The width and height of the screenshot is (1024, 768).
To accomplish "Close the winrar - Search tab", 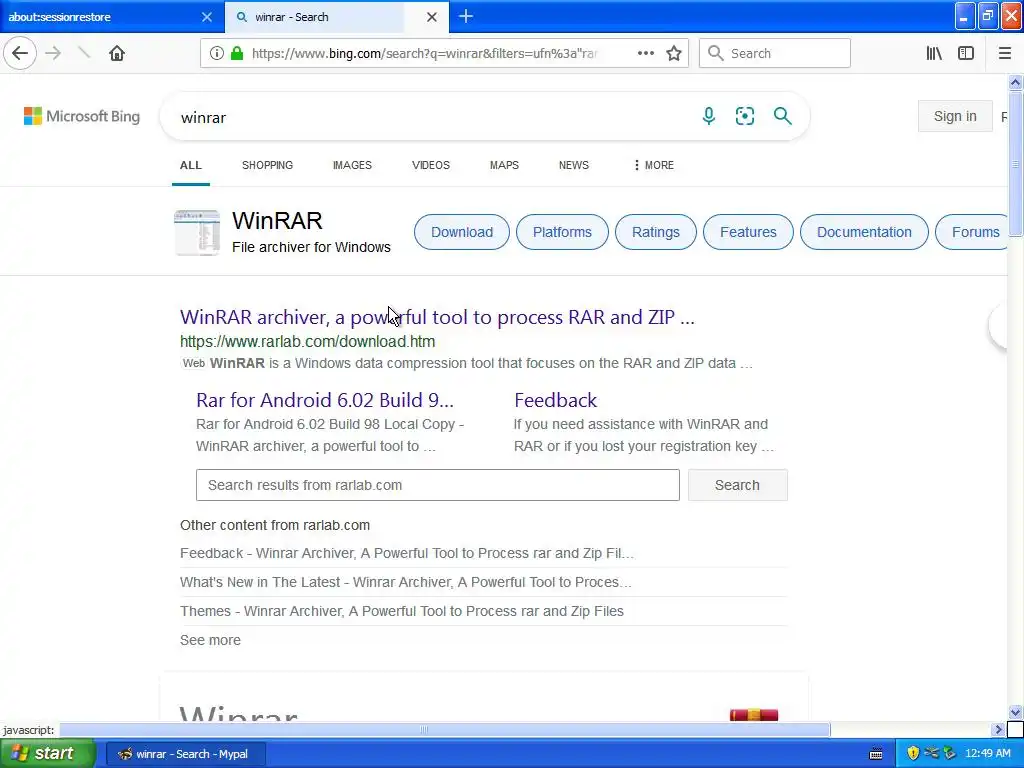I will (432, 17).
